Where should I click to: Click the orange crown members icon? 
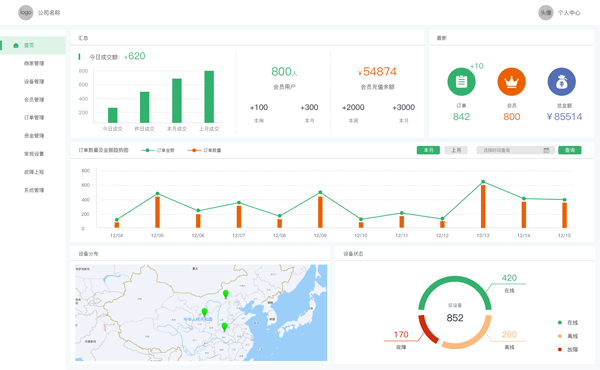512,81
